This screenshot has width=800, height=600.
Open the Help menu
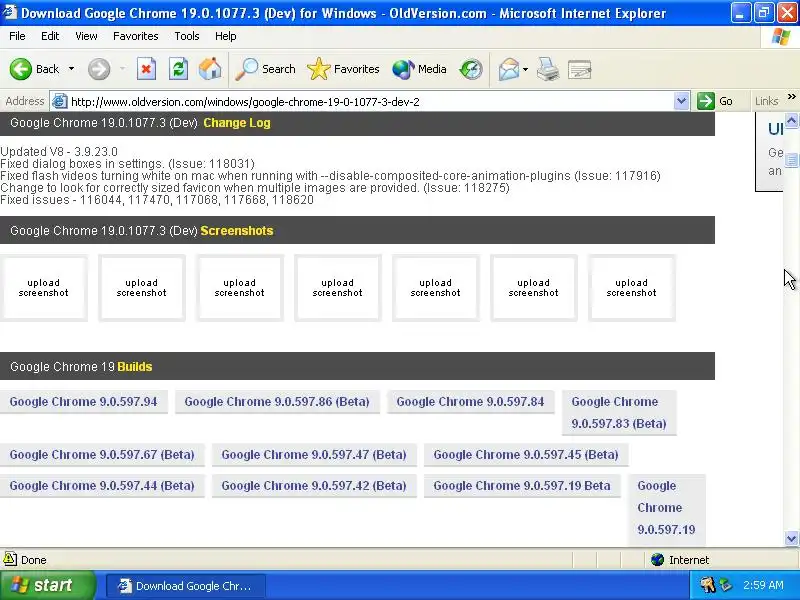(x=226, y=36)
